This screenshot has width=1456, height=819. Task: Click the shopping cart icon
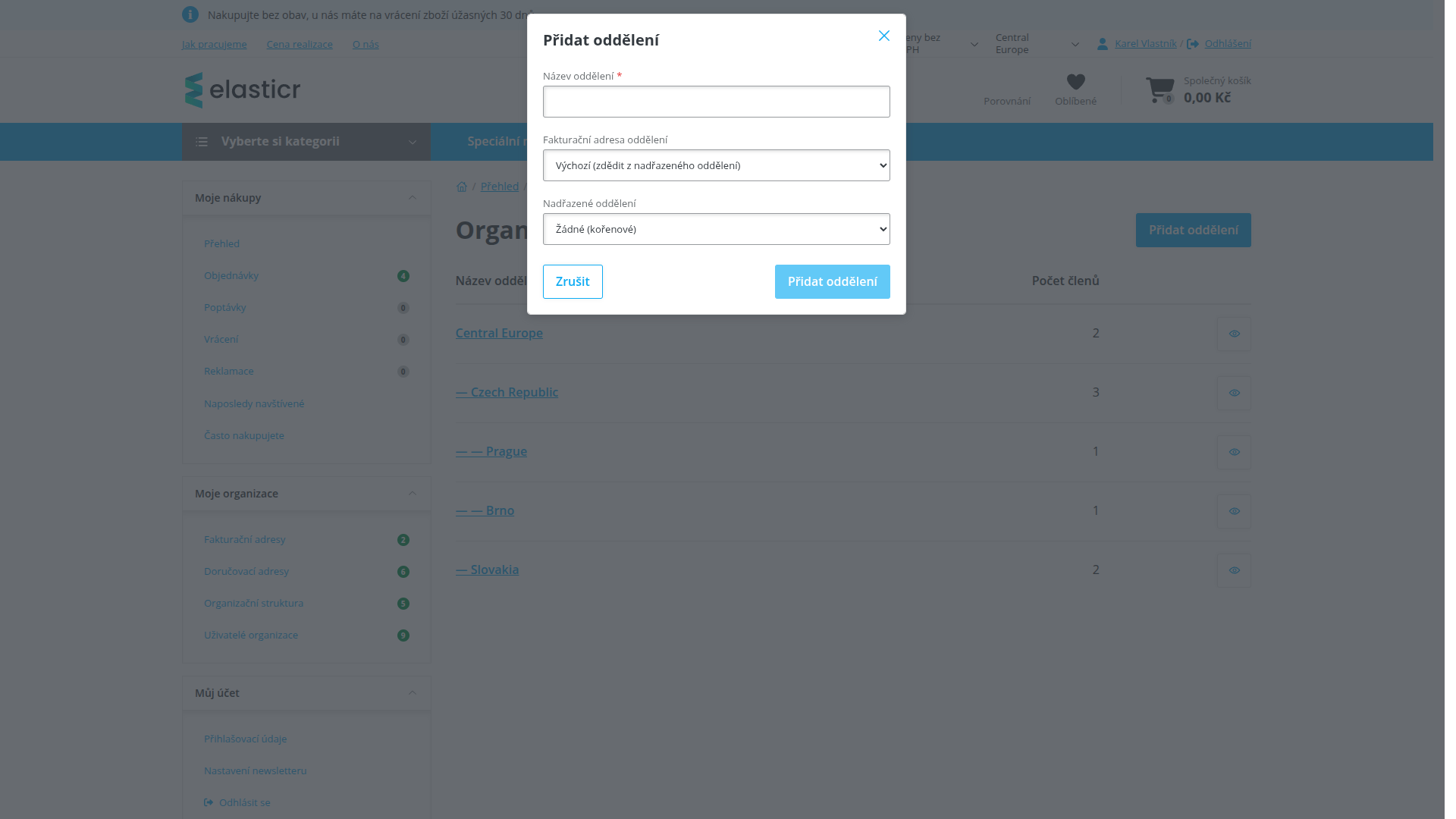1159,90
